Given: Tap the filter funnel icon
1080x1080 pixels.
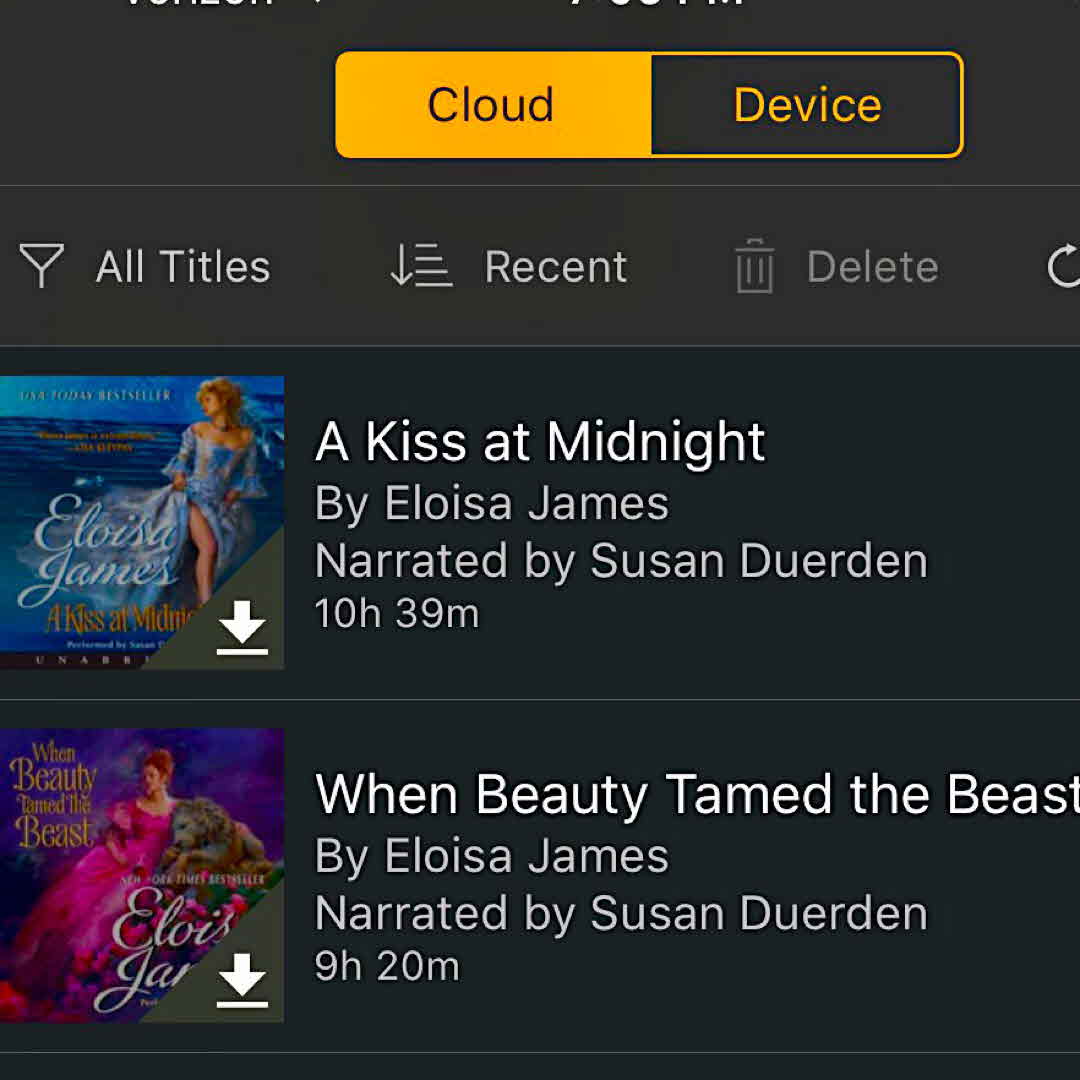Looking at the screenshot, I should pyautogui.click(x=42, y=266).
